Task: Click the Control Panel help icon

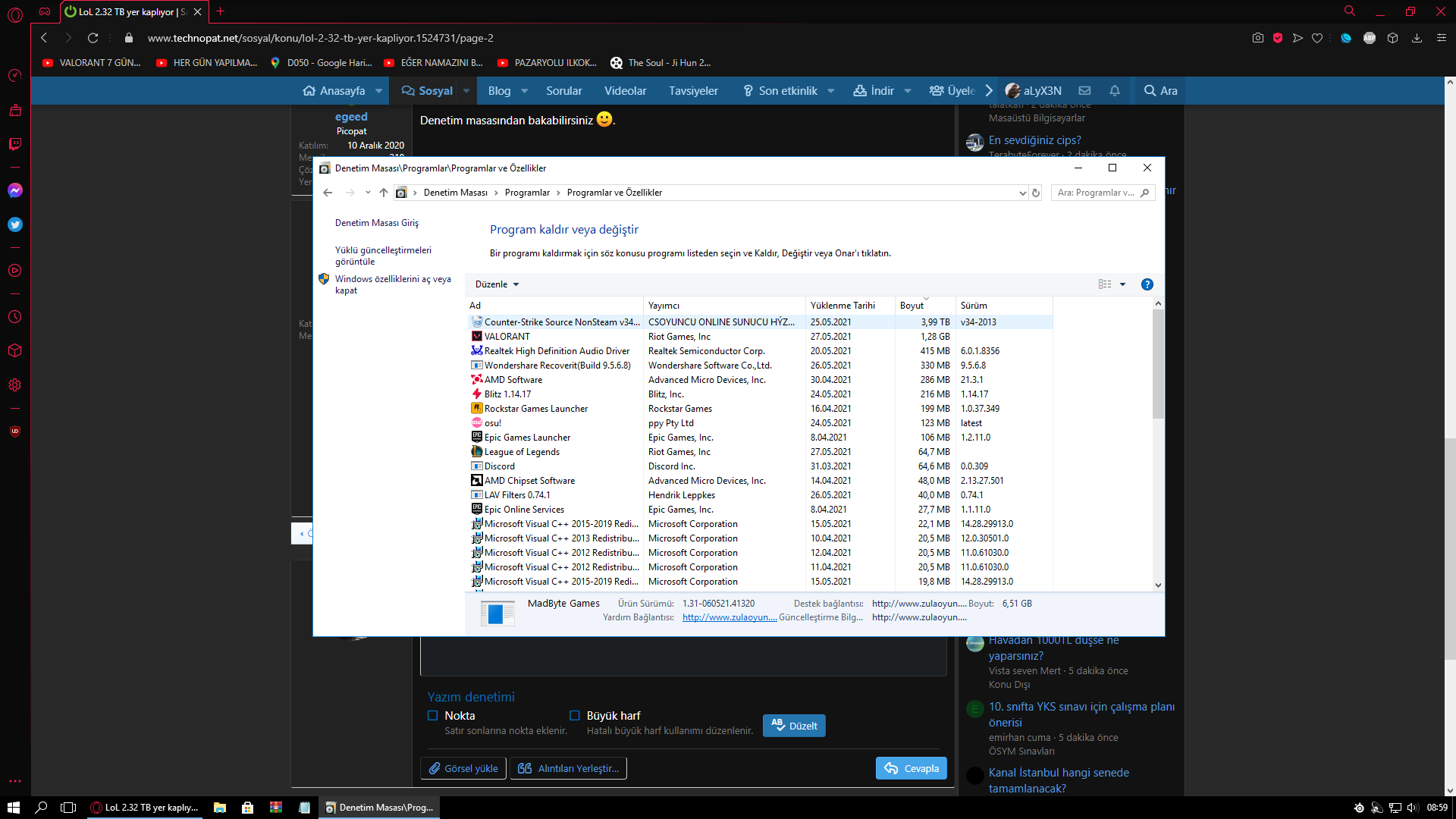Action: click(x=1147, y=284)
